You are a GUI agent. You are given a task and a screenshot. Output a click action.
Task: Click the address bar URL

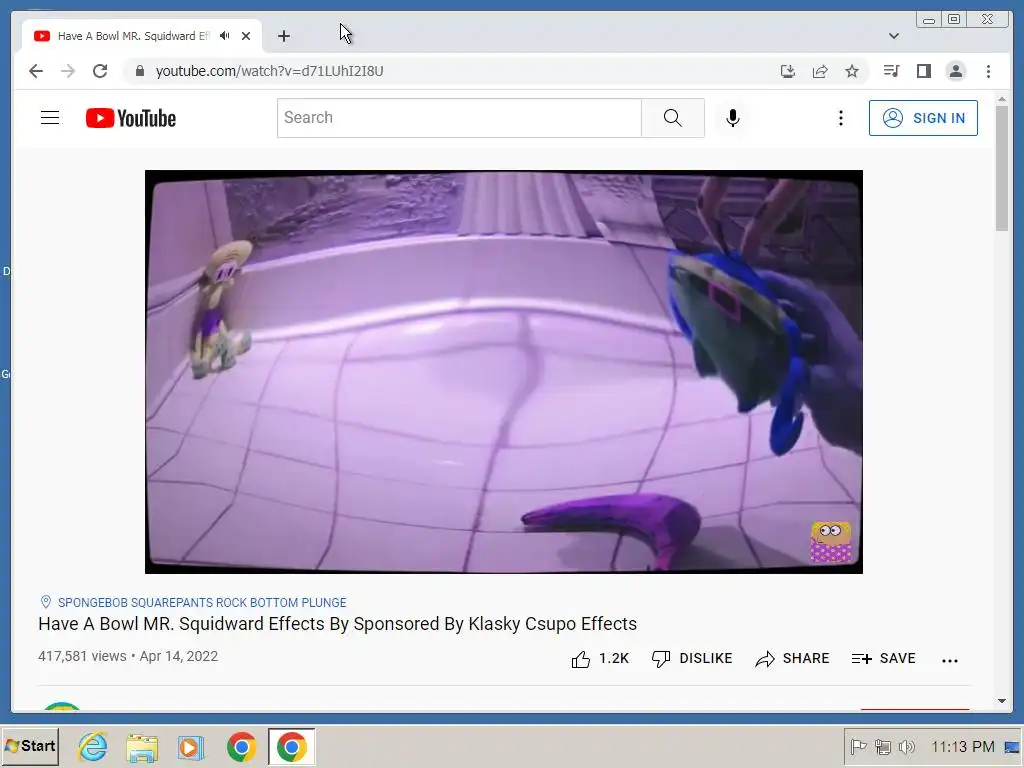[x=269, y=71]
